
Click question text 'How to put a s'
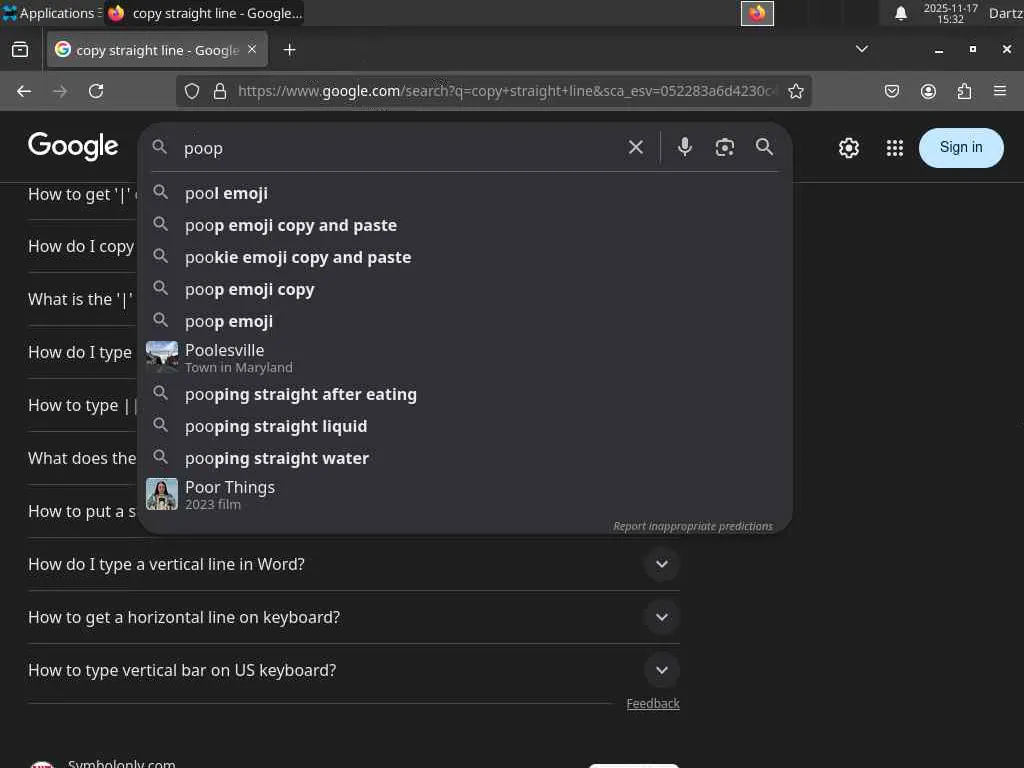tap(82, 511)
